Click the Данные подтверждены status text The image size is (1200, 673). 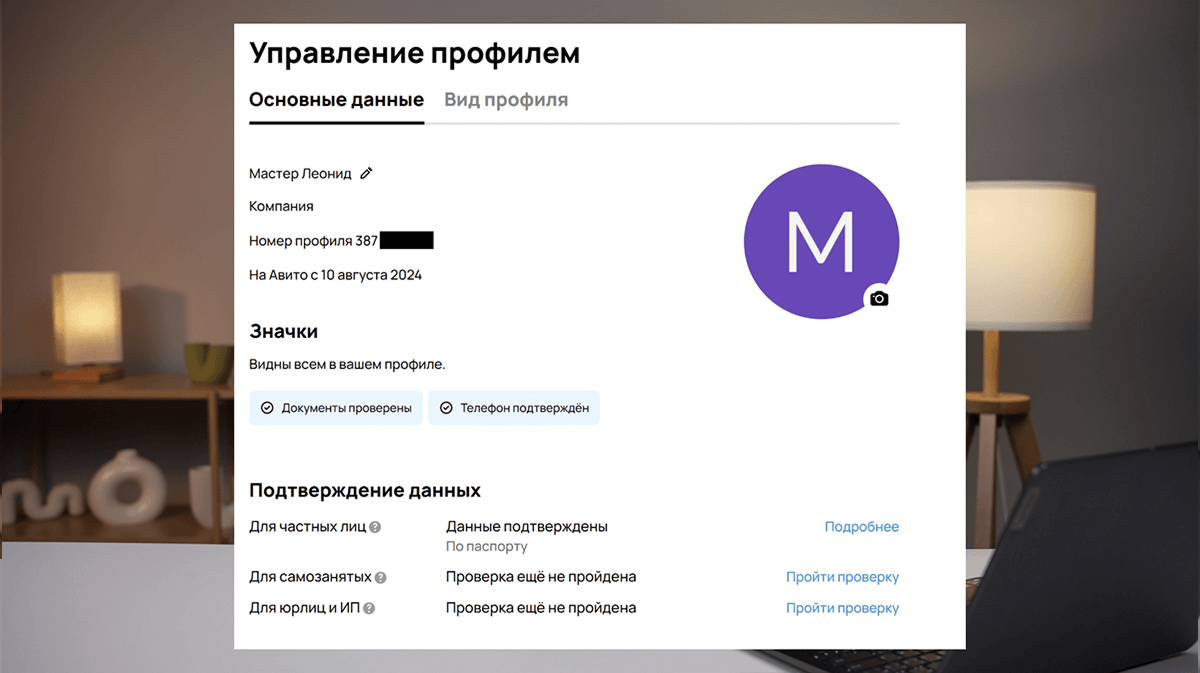click(527, 527)
